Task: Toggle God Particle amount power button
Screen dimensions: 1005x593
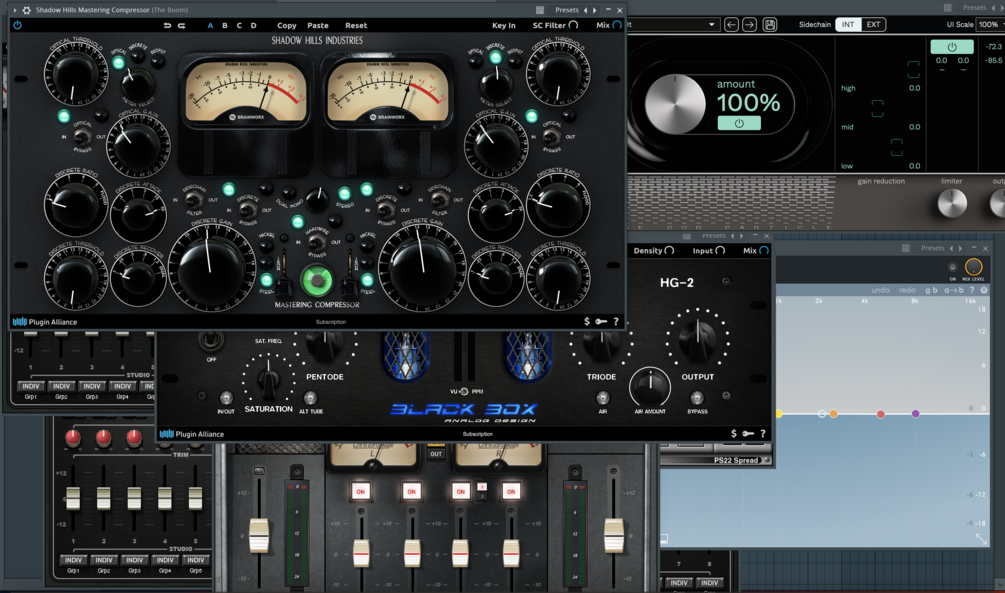Action: [x=739, y=123]
